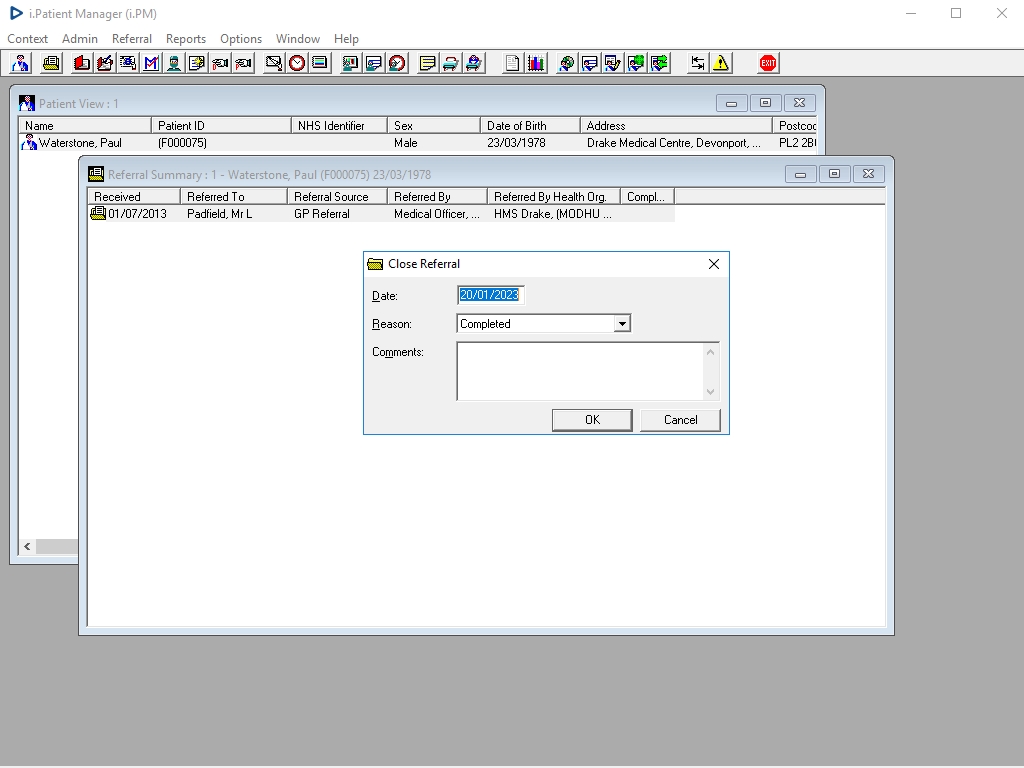Click the crossed-out envelope toolbar icon
Image resolution: width=1024 pixels, height=768 pixels.
pos(274,63)
